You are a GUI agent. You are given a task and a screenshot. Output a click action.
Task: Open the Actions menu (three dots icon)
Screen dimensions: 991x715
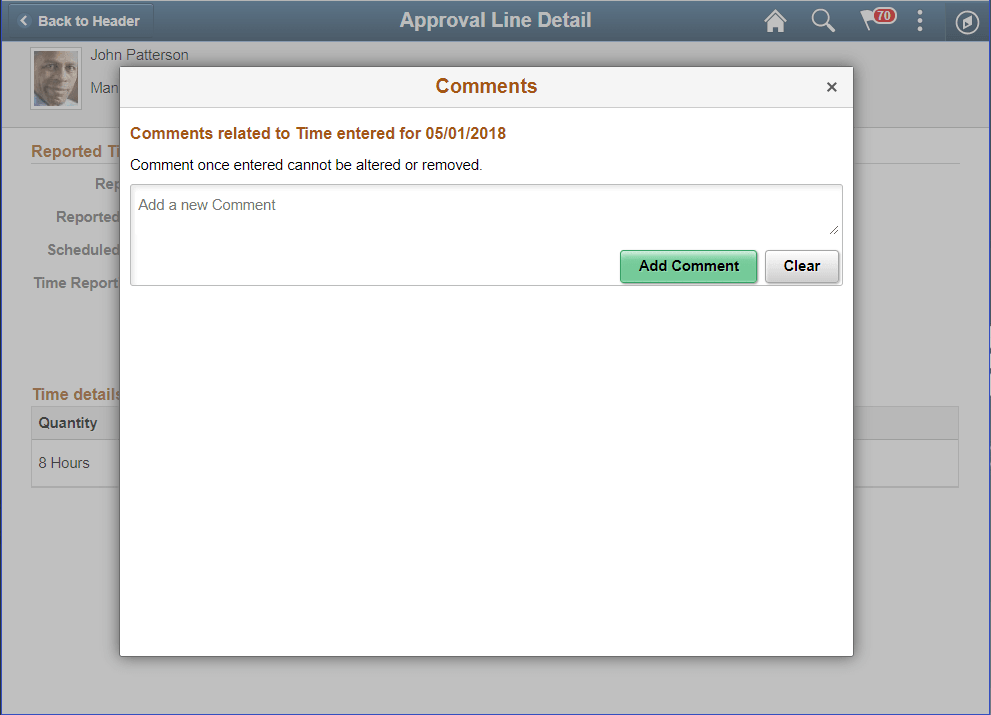point(920,20)
